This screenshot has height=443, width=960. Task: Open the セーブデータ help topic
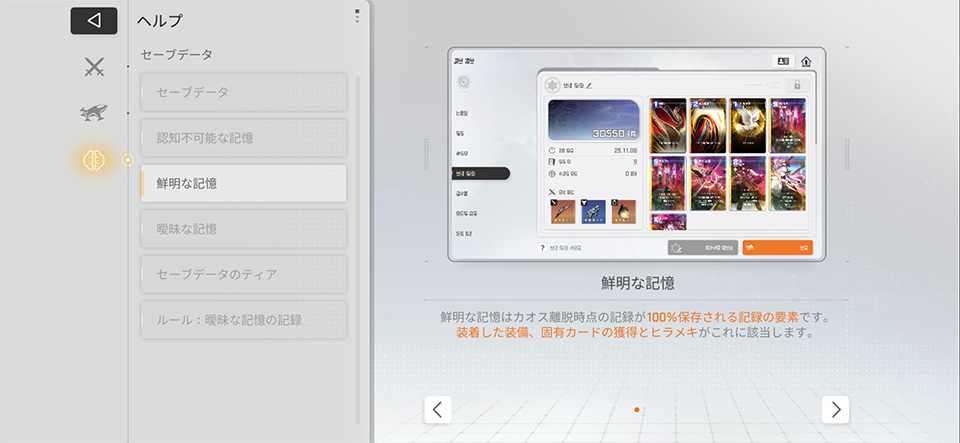(x=244, y=92)
